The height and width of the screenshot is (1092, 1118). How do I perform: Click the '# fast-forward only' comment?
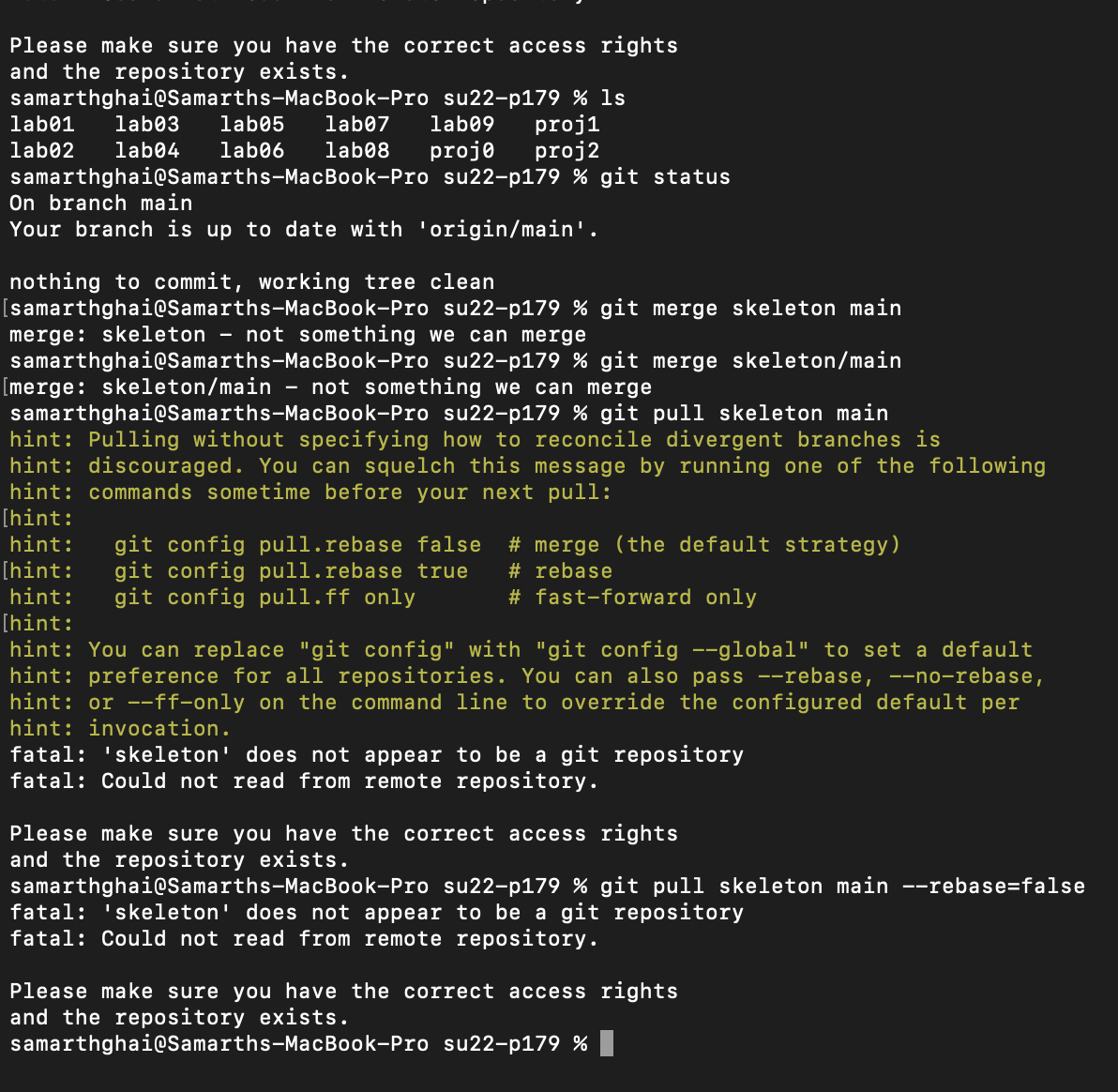pyautogui.click(x=632, y=597)
